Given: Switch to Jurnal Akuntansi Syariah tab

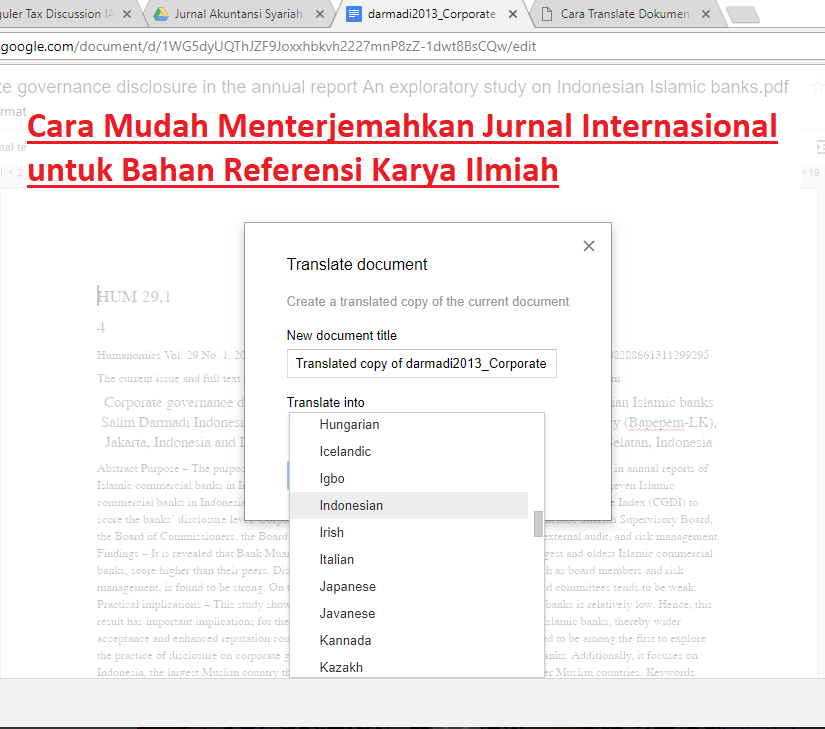Looking at the screenshot, I should coord(238,14).
